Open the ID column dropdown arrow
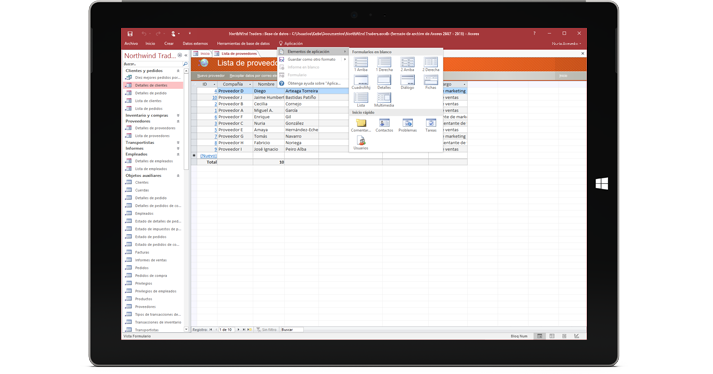The height and width of the screenshot is (374, 713). (215, 85)
